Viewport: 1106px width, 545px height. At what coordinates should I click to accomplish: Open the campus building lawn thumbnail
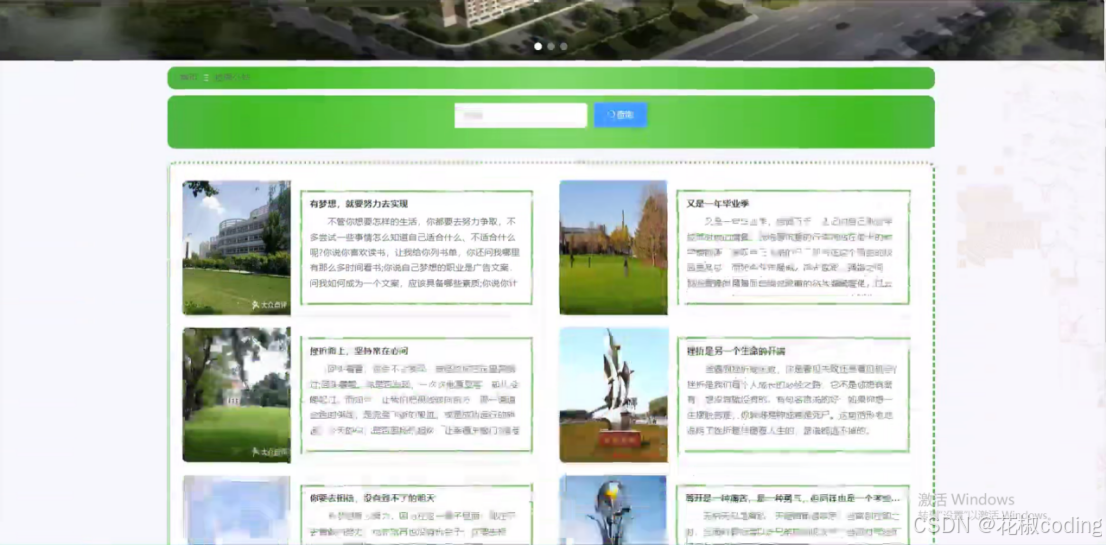coord(236,247)
